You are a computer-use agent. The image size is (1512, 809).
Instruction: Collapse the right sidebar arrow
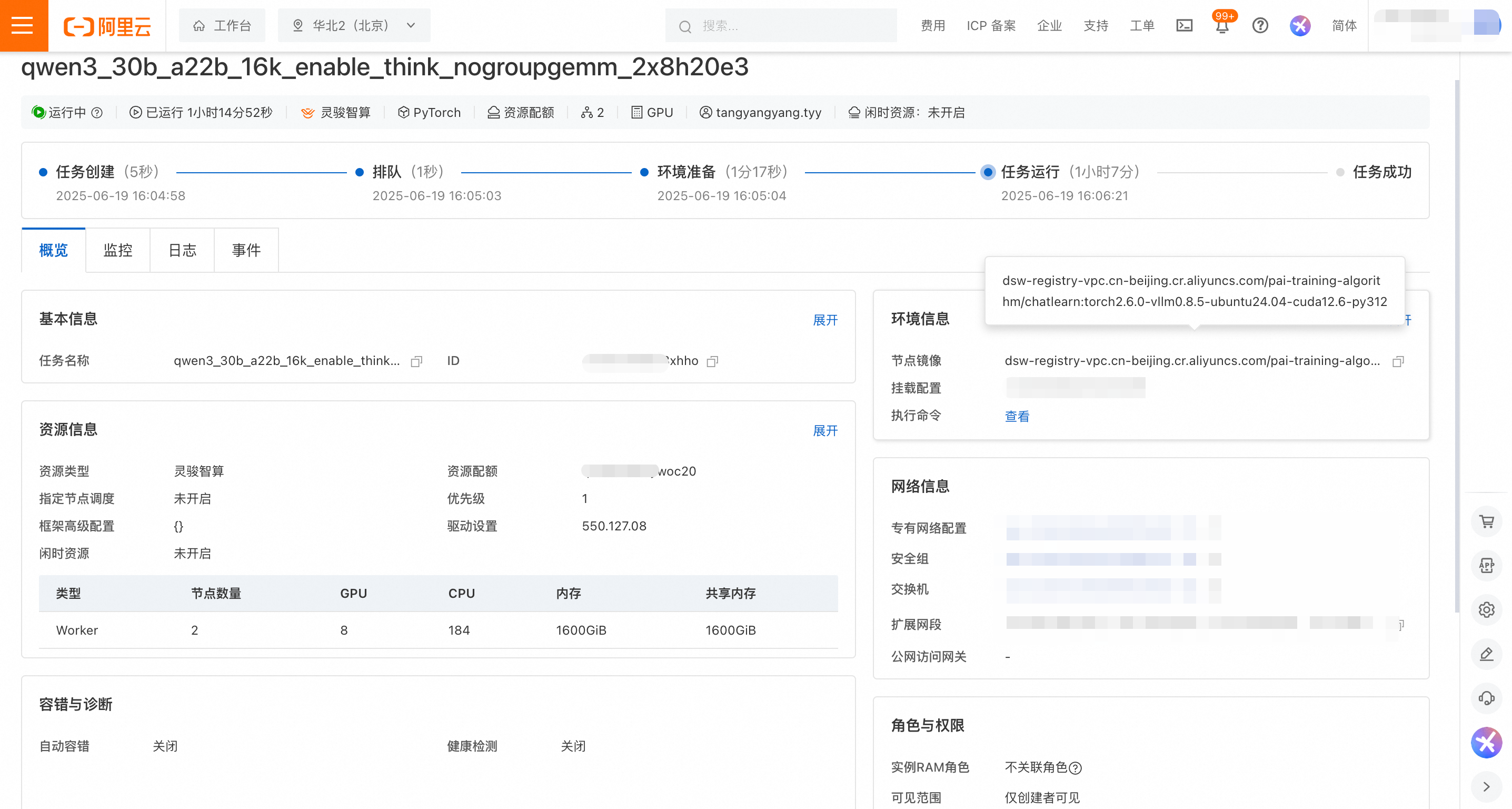[x=1486, y=786]
